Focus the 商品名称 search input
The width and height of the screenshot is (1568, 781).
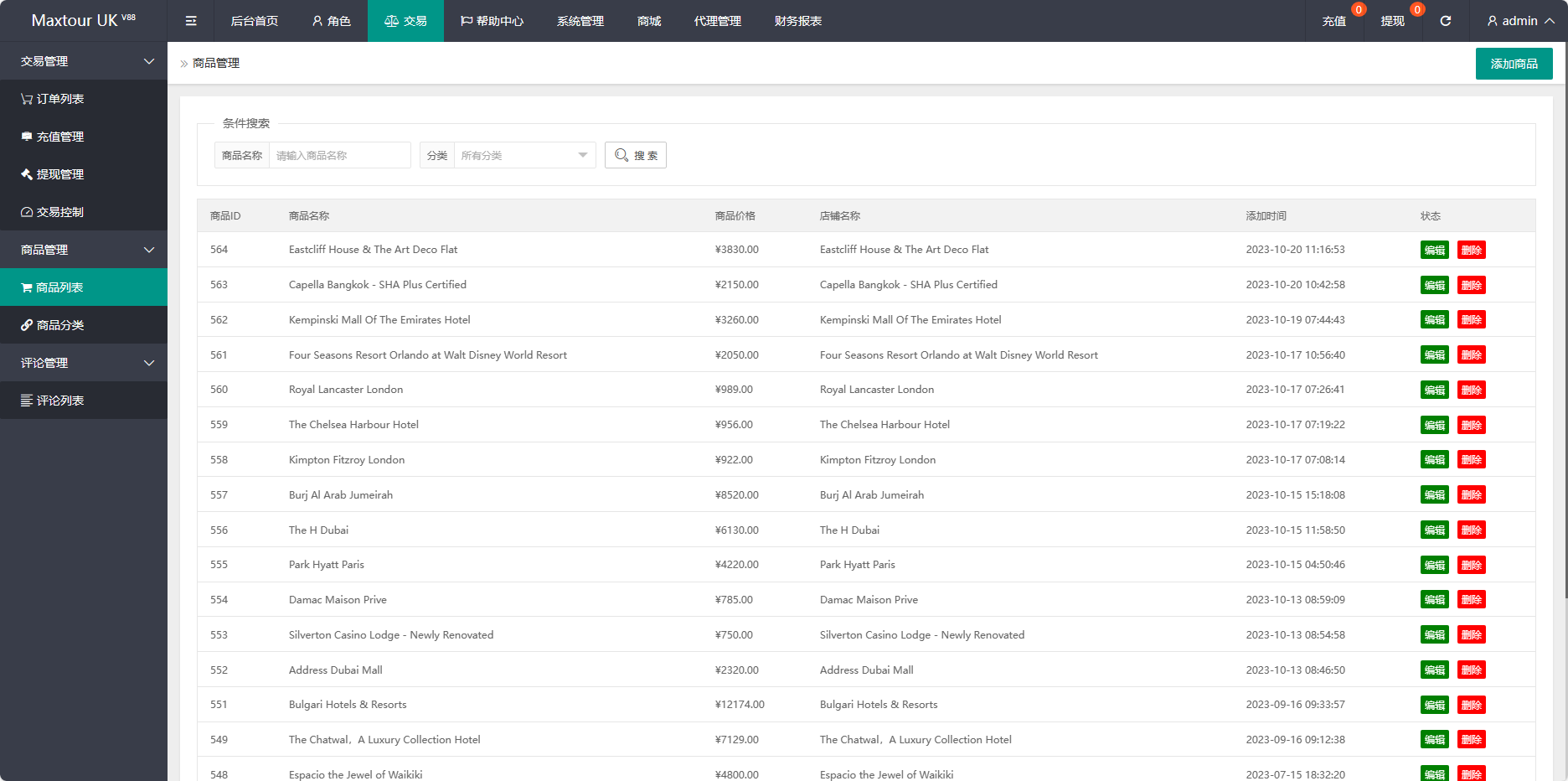[x=339, y=155]
